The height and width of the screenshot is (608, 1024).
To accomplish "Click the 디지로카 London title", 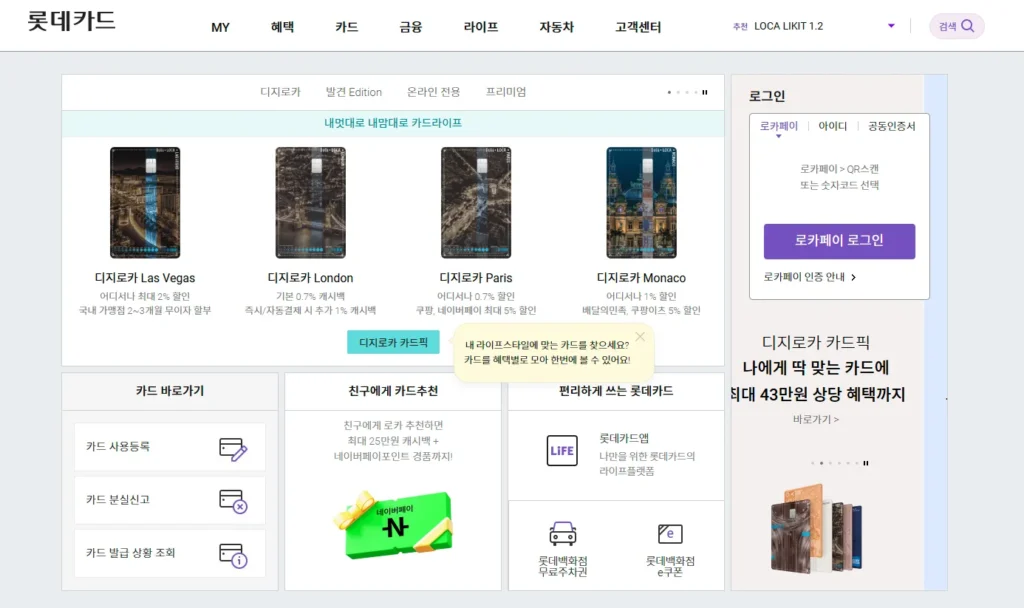I will [310, 278].
